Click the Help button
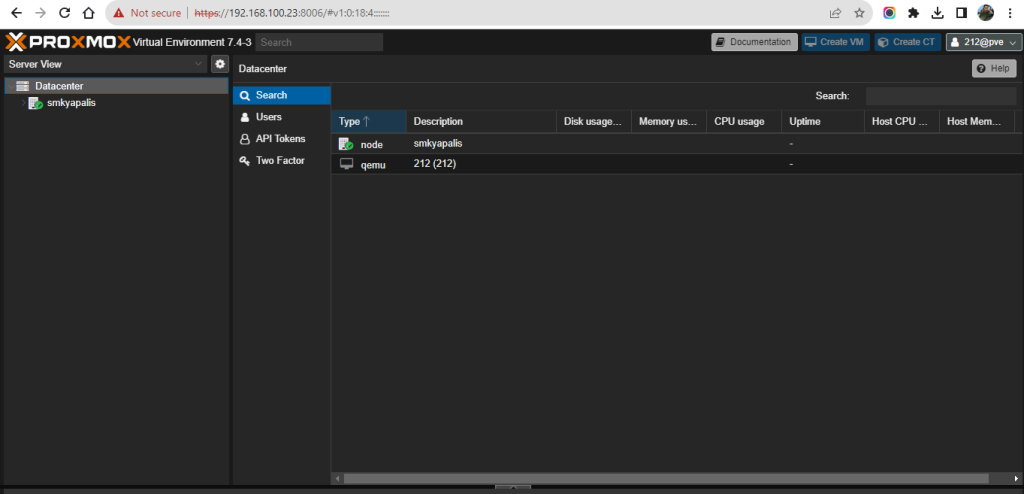The width and height of the screenshot is (1024, 494). (993, 68)
